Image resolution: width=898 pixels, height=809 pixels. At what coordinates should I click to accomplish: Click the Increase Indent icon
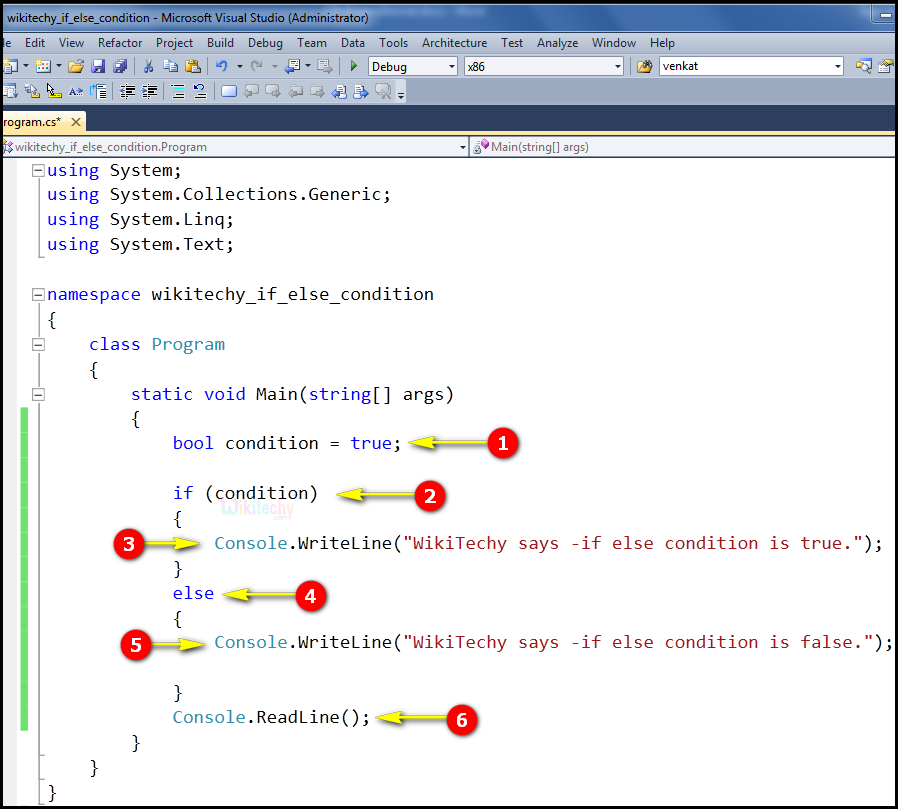[x=150, y=92]
